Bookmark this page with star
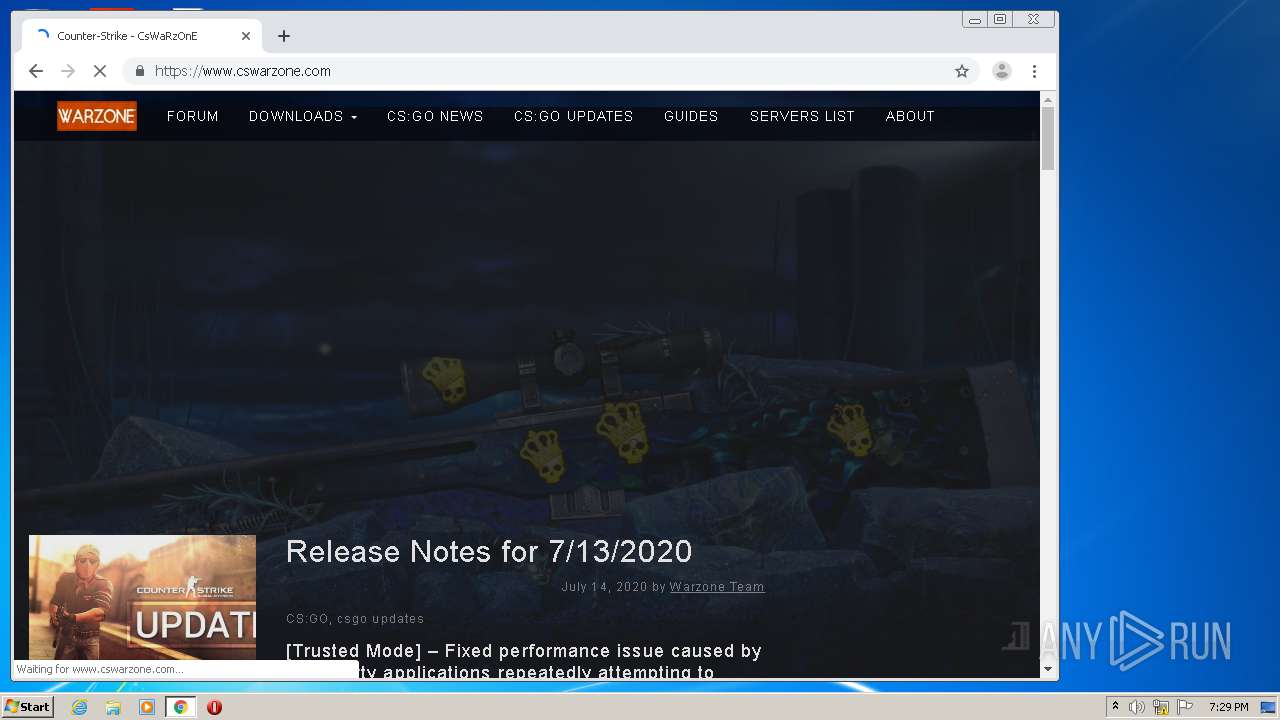1280x720 pixels. click(962, 71)
